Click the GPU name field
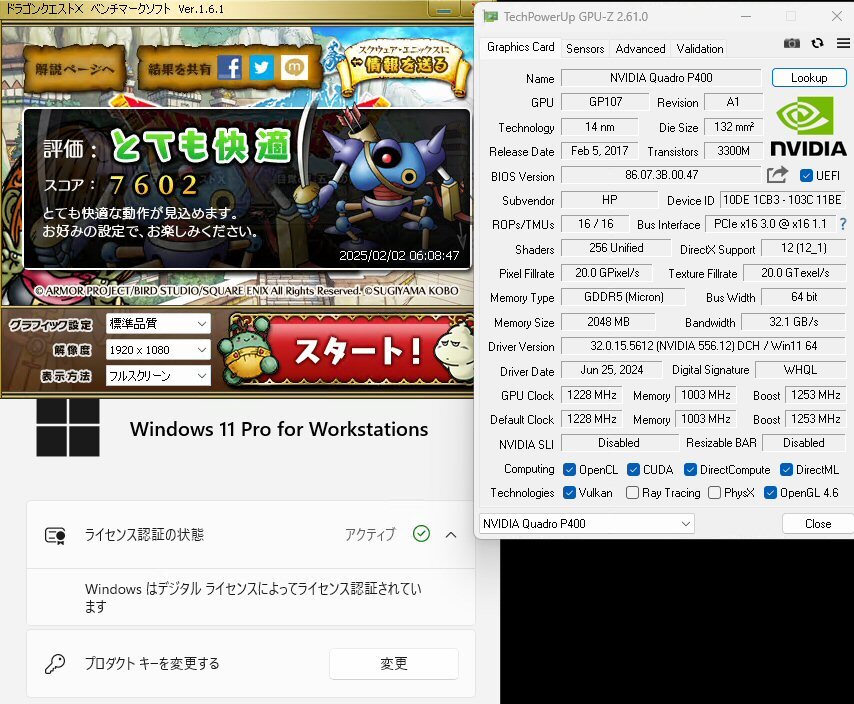 click(661, 78)
